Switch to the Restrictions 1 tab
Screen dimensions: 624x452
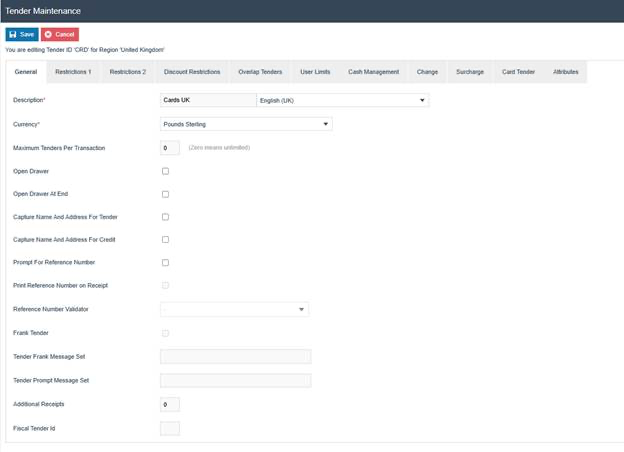(x=73, y=72)
